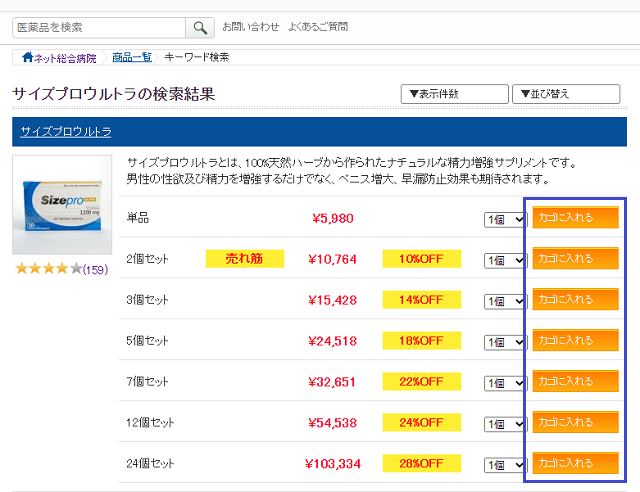Open quantity dropdown for 5個セット
Viewport: 640px width, 492px height.
pos(504,342)
